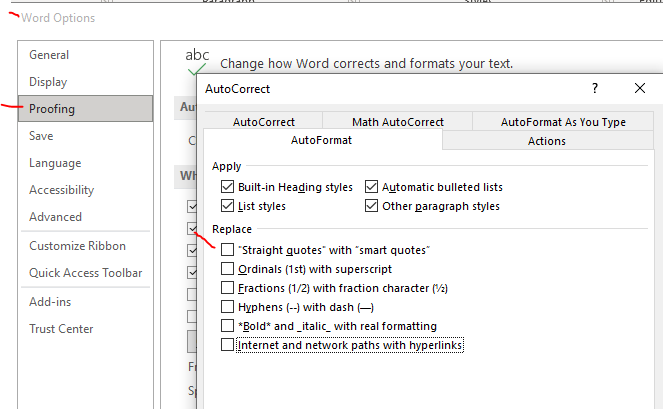The image size is (663, 409).
Task: Enable Fractions with fraction character
Action: click(228, 288)
